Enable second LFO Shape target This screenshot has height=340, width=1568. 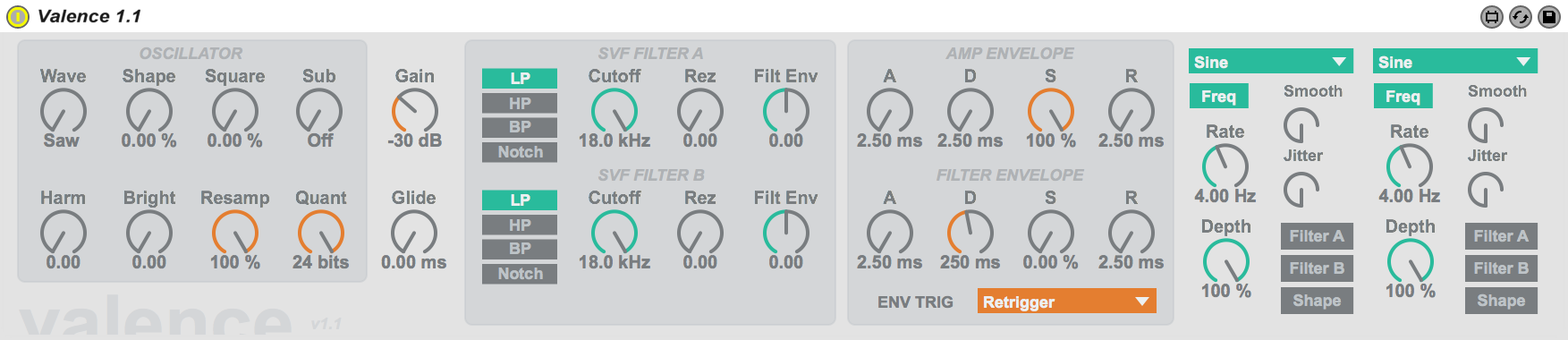[x=1501, y=301]
